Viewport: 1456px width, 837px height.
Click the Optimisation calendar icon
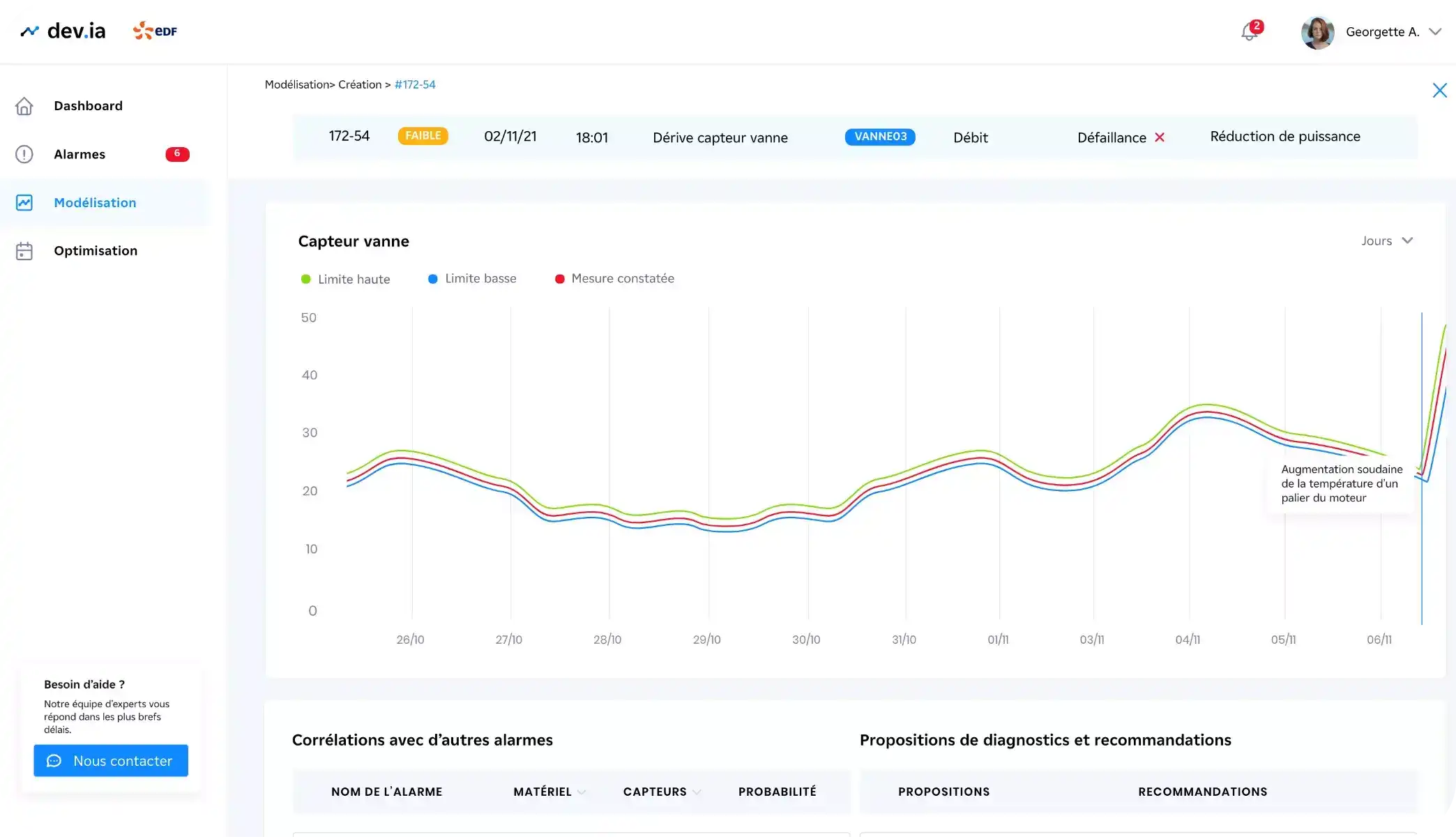point(24,251)
